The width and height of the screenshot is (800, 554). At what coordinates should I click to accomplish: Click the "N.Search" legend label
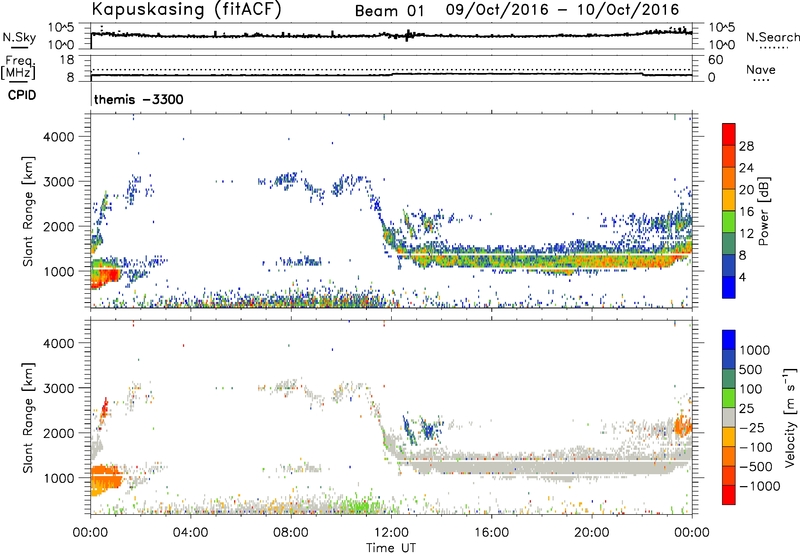pos(772,37)
